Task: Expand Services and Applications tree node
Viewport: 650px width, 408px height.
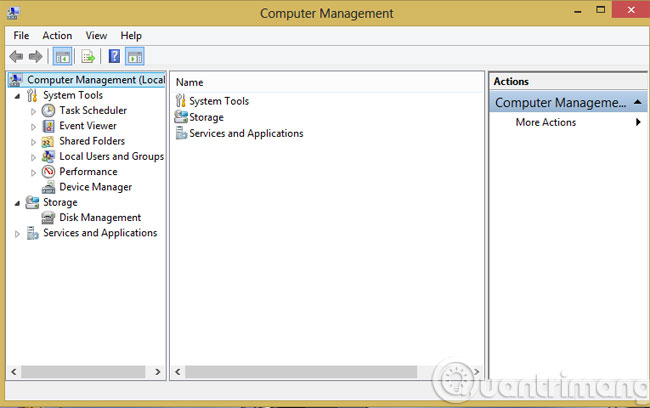Action: tap(17, 234)
